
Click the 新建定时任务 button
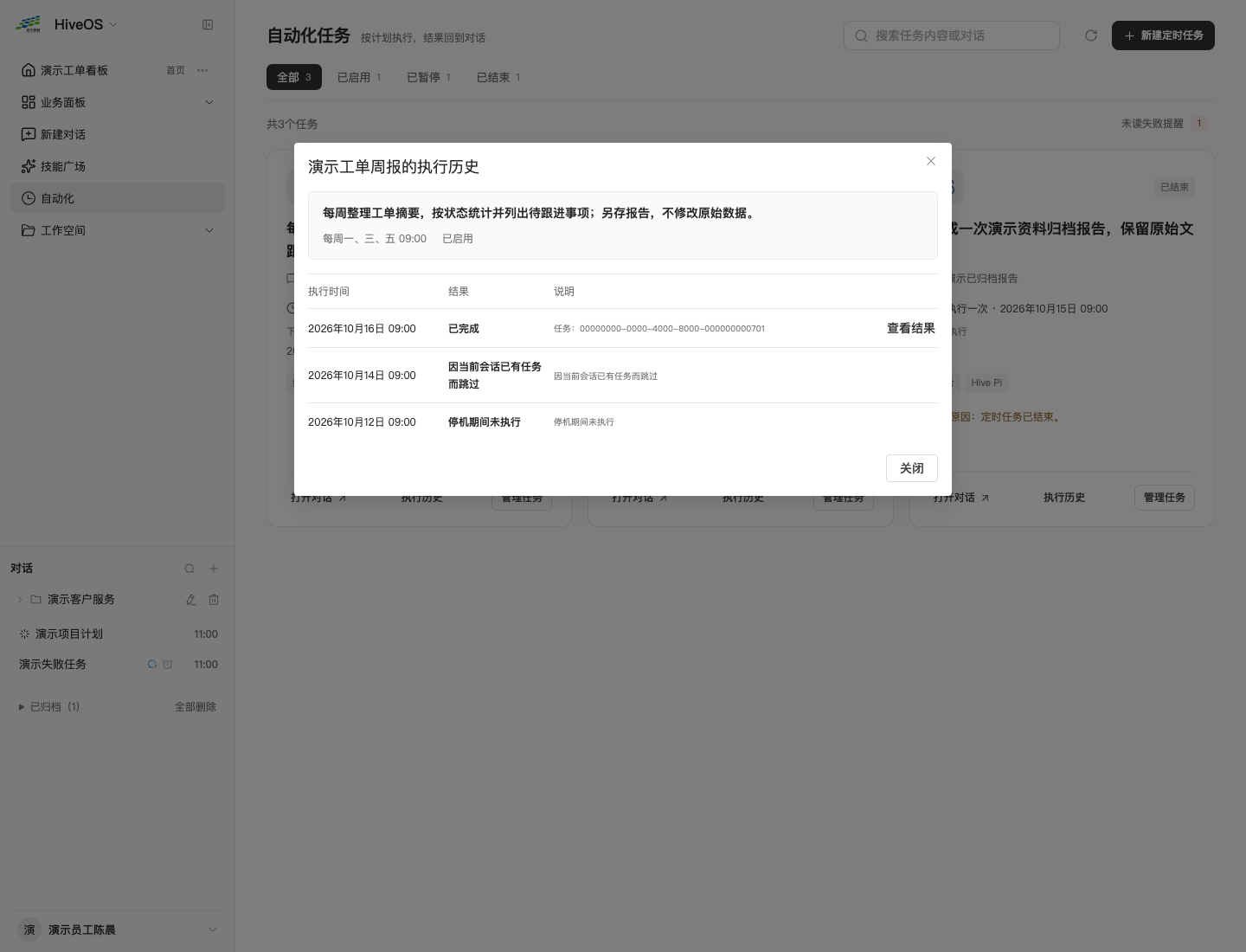click(x=1163, y=35)
